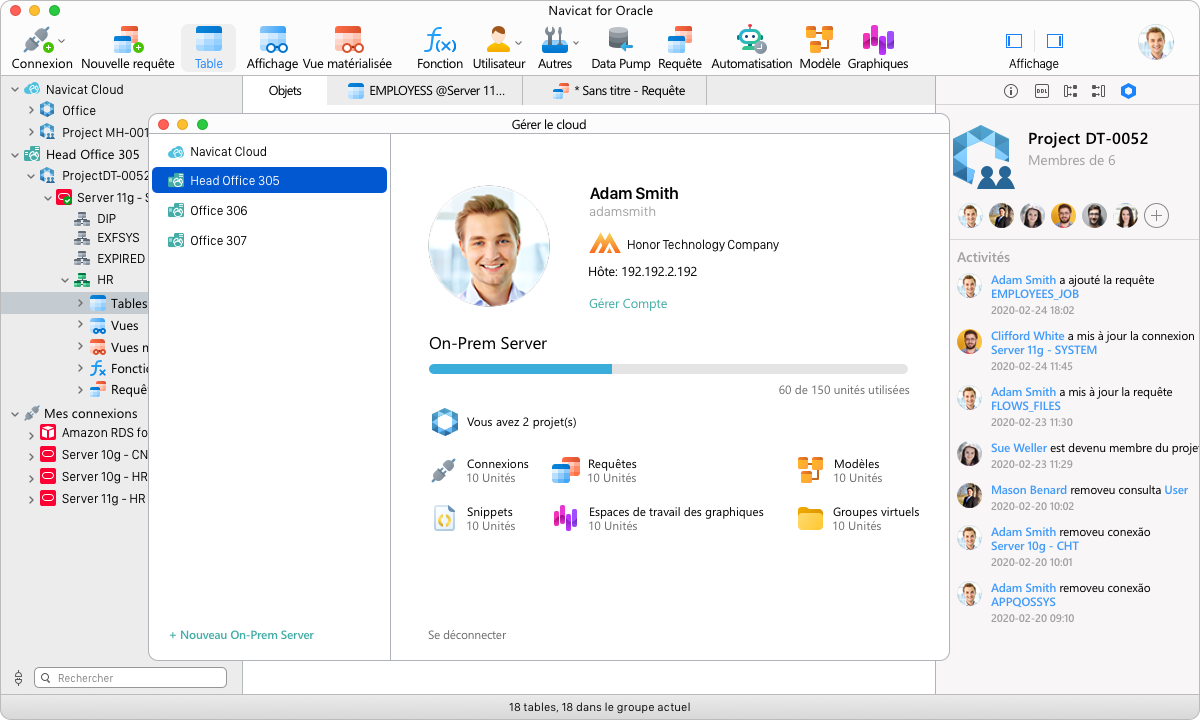
Task: Collapse the HR schema node
Action: pos(64,281)
